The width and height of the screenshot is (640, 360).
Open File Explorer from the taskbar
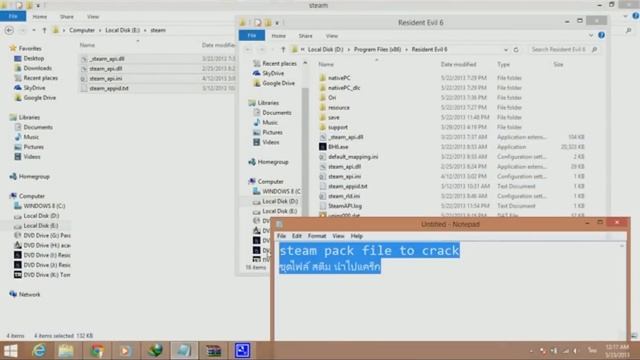click(66, 350)
